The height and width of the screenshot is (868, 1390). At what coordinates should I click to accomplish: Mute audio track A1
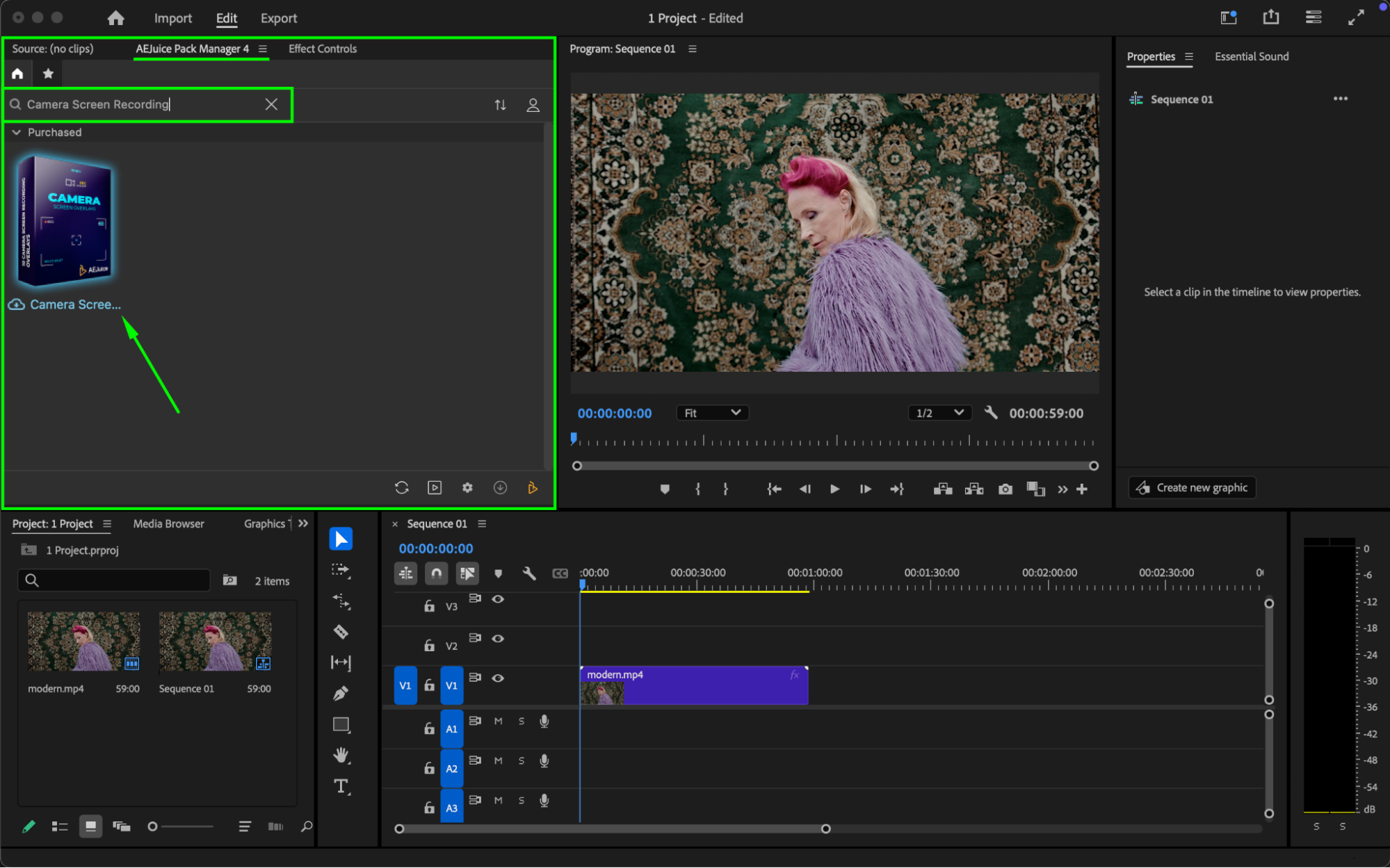pos(498,721)
